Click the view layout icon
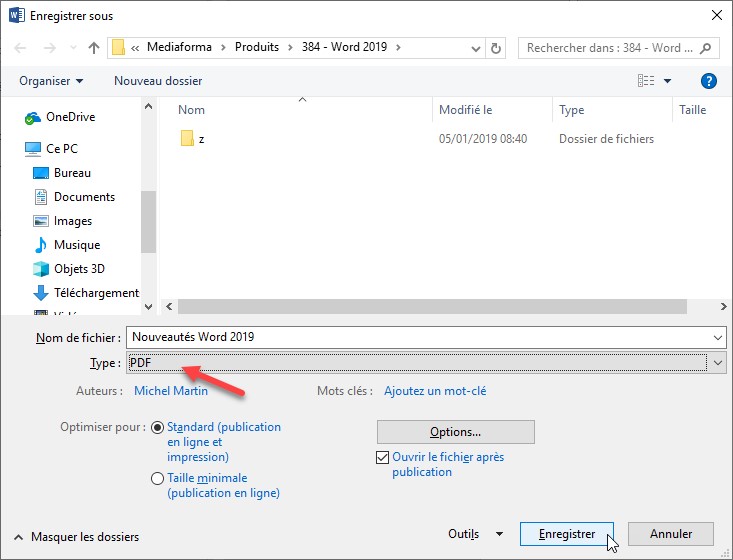 [646, 81]
